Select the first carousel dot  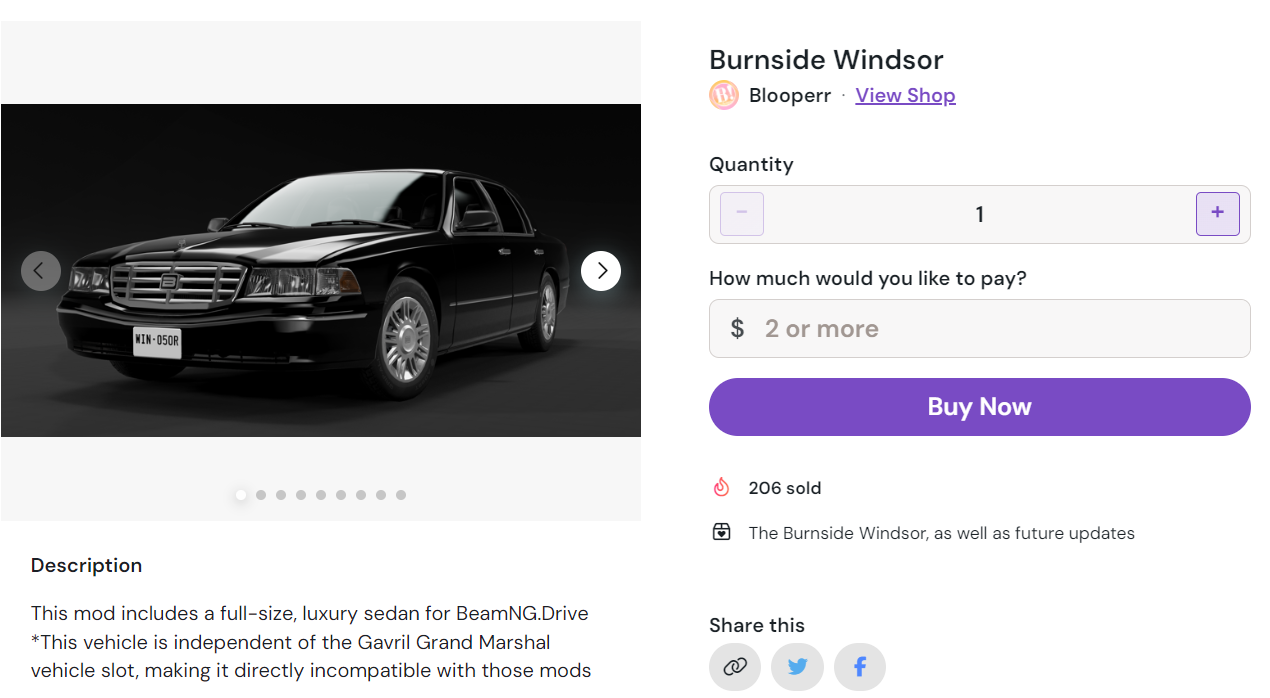coord(241,495)
